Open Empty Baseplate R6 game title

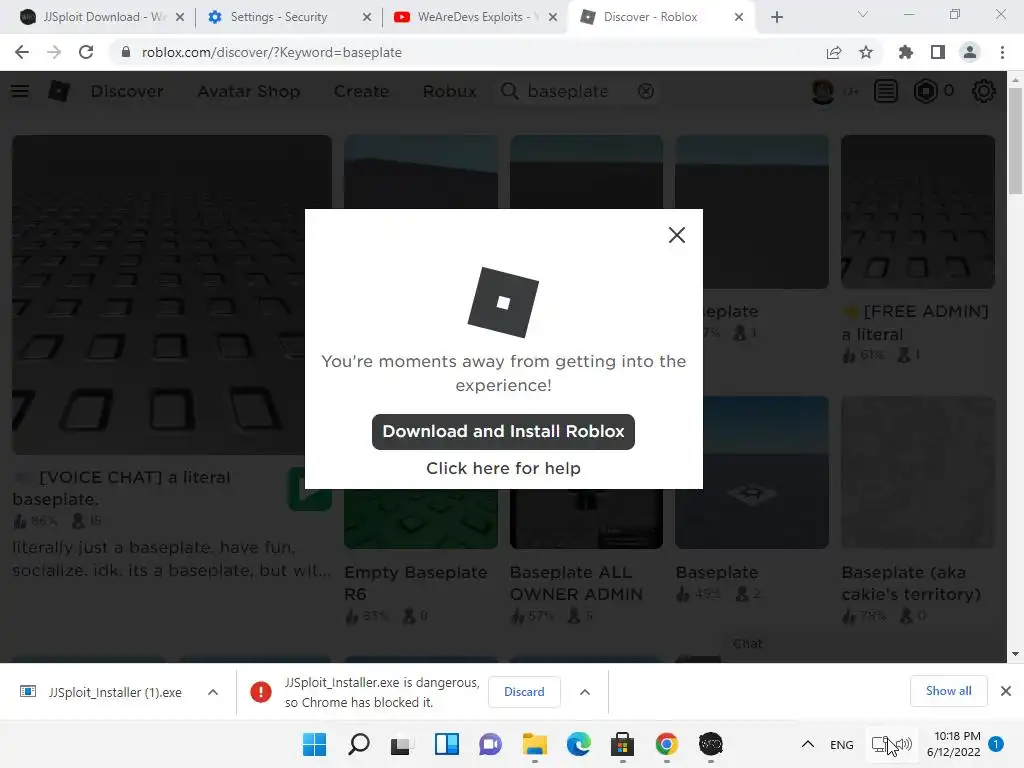coord(415,583)
